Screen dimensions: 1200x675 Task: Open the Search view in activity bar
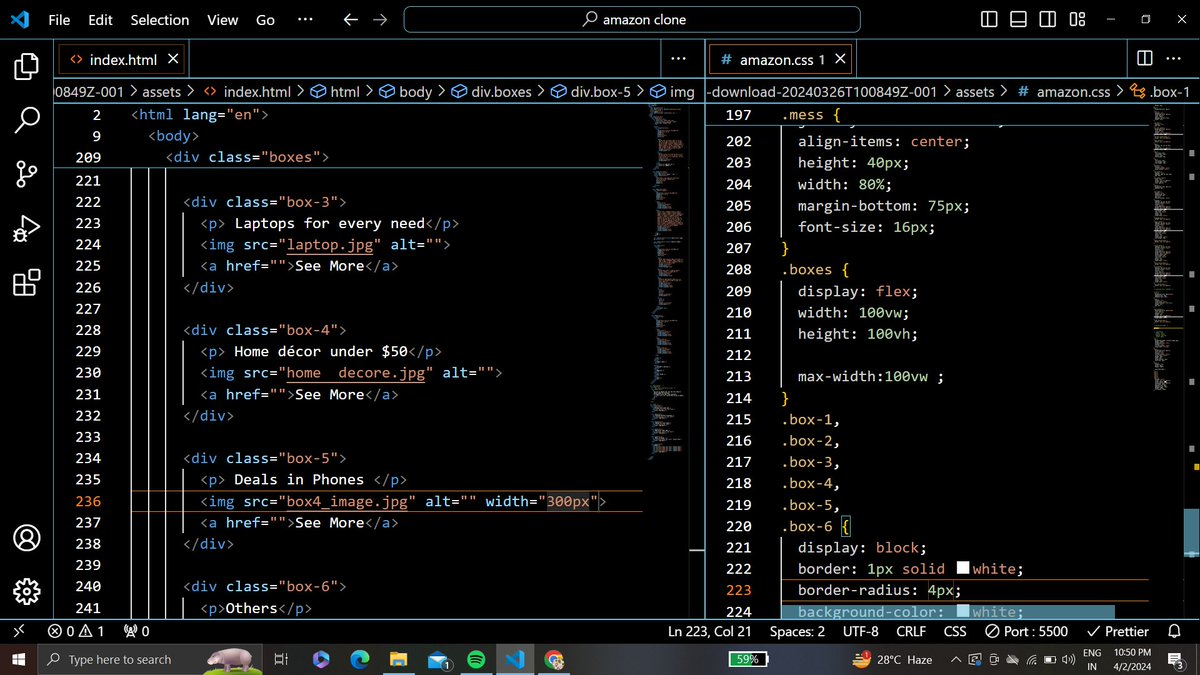[x=26, y=120]
